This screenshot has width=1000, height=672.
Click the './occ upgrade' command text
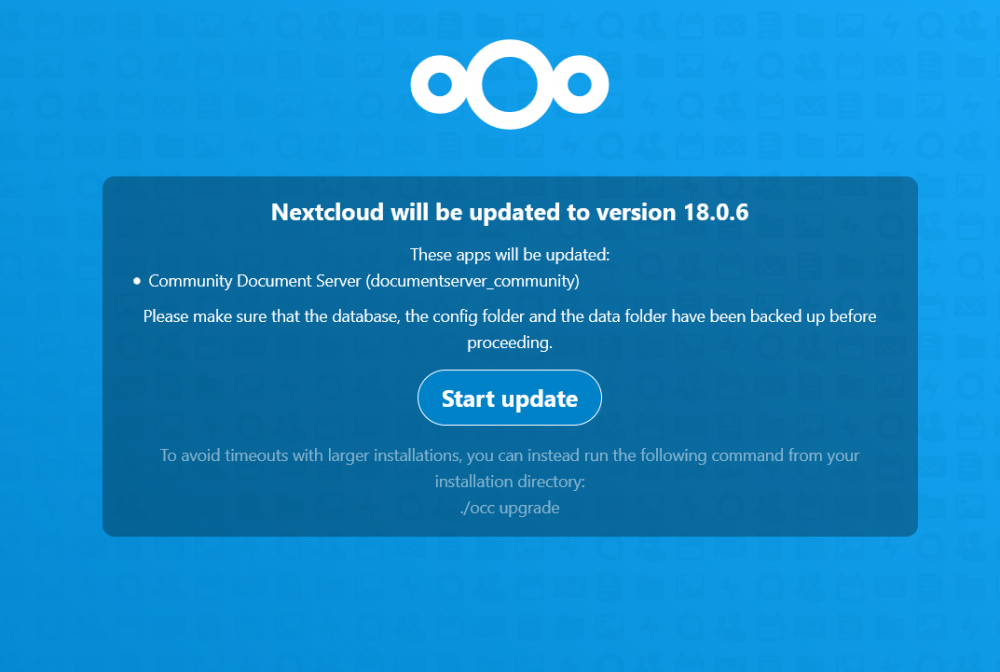coord(510,508)
